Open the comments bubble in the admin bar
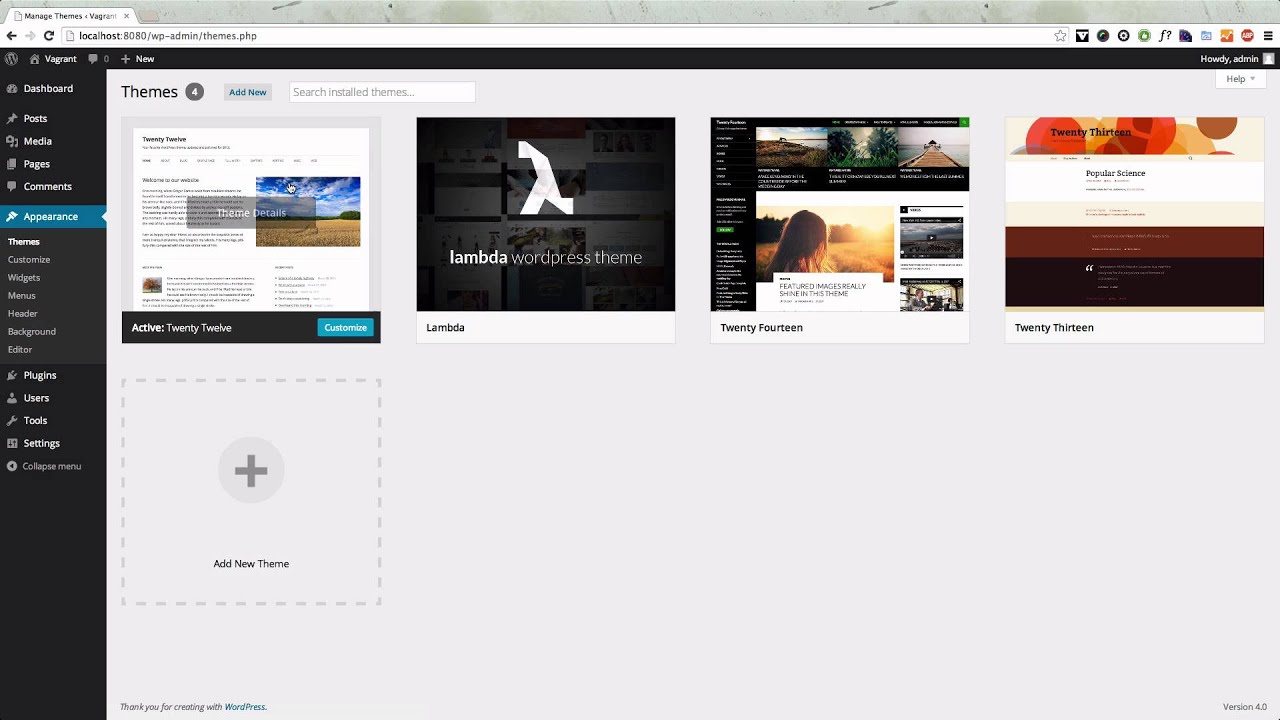Screen dimensions: 1280x720 (98, 59)
